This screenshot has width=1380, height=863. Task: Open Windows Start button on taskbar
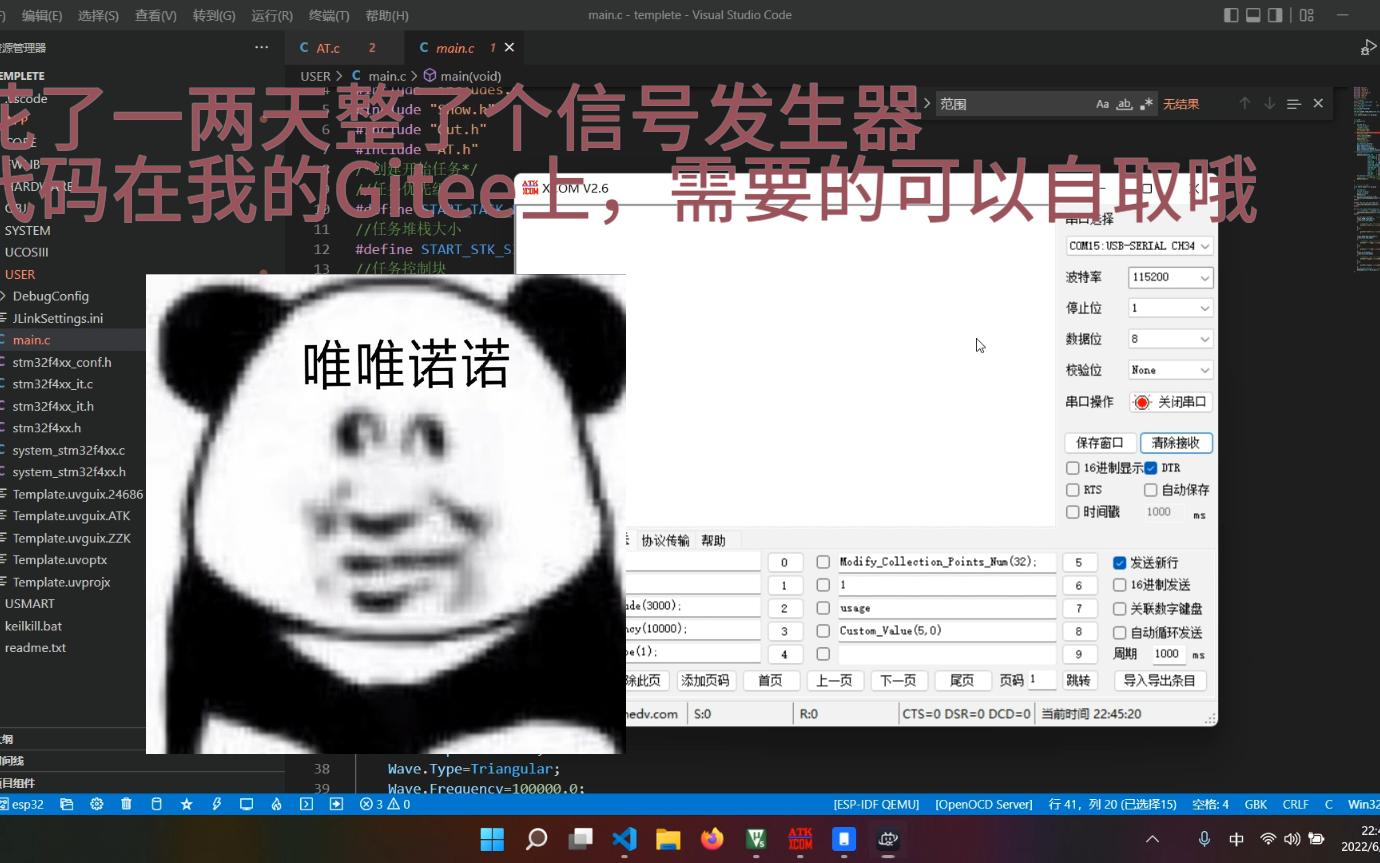(x=492, y=838)
